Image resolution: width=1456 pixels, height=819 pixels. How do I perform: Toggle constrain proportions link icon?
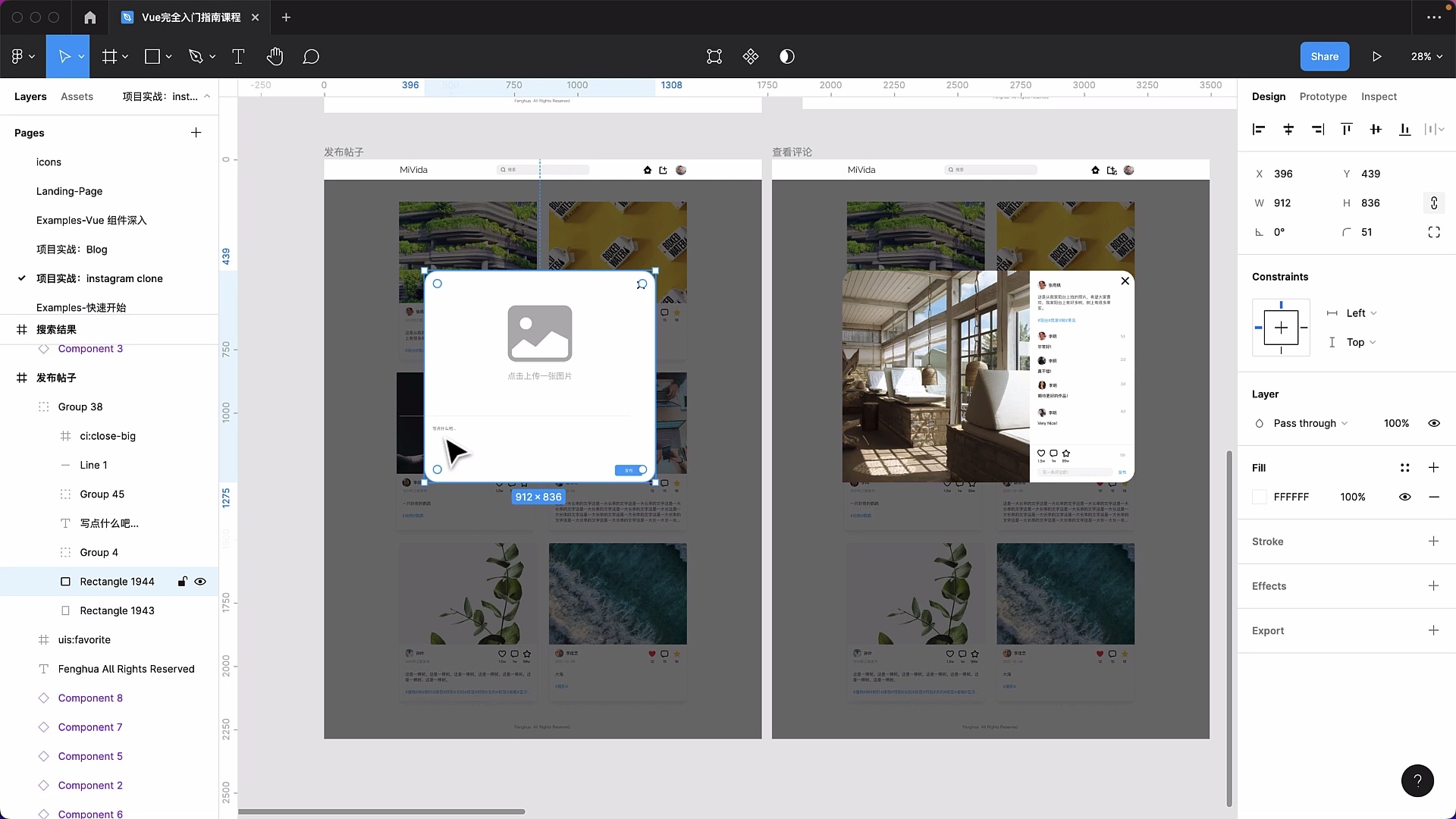(x=1433, y=203)
